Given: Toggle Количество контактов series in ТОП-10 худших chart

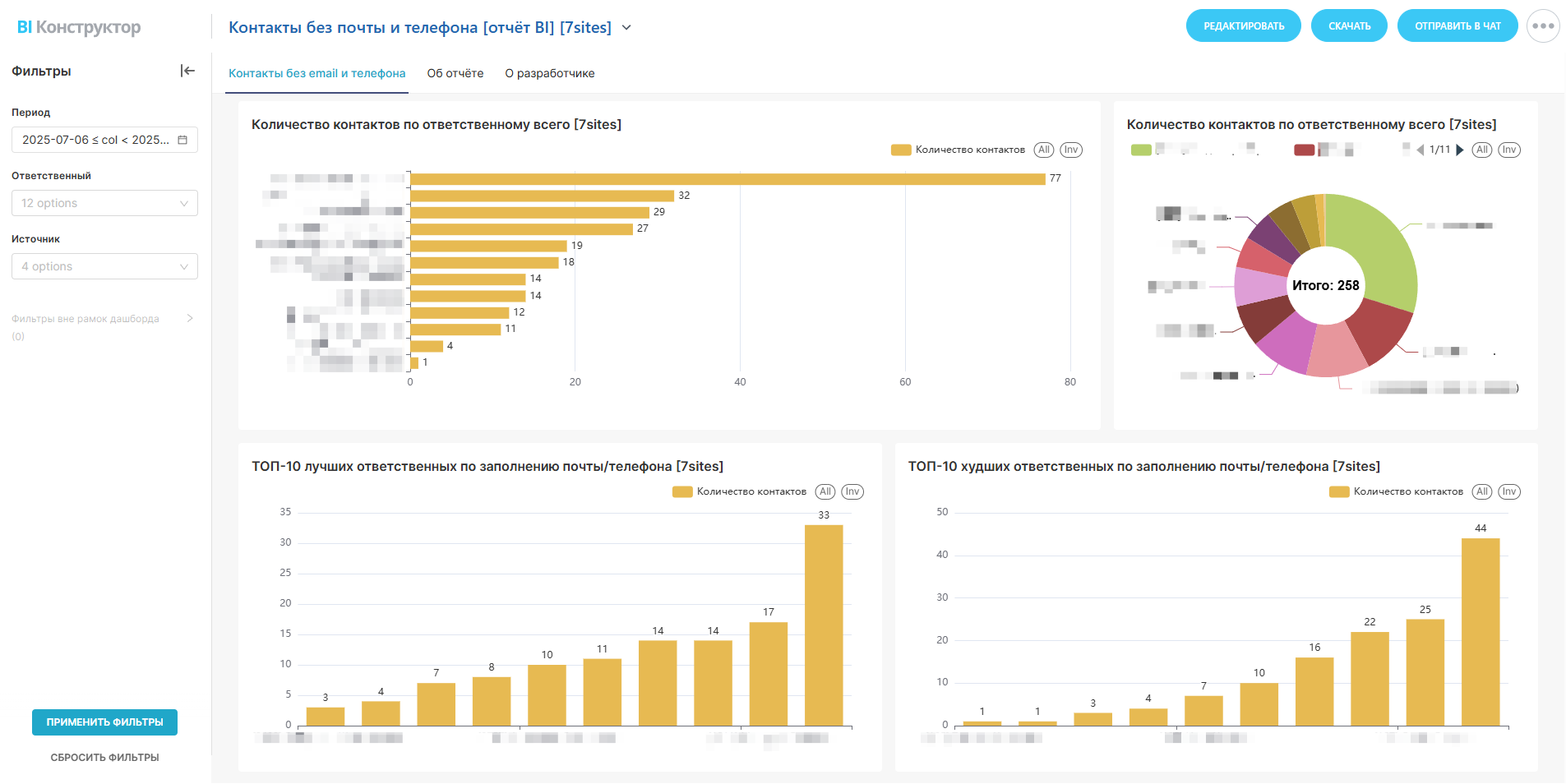Looking at the screenshot, I should tap(1339, 491).
